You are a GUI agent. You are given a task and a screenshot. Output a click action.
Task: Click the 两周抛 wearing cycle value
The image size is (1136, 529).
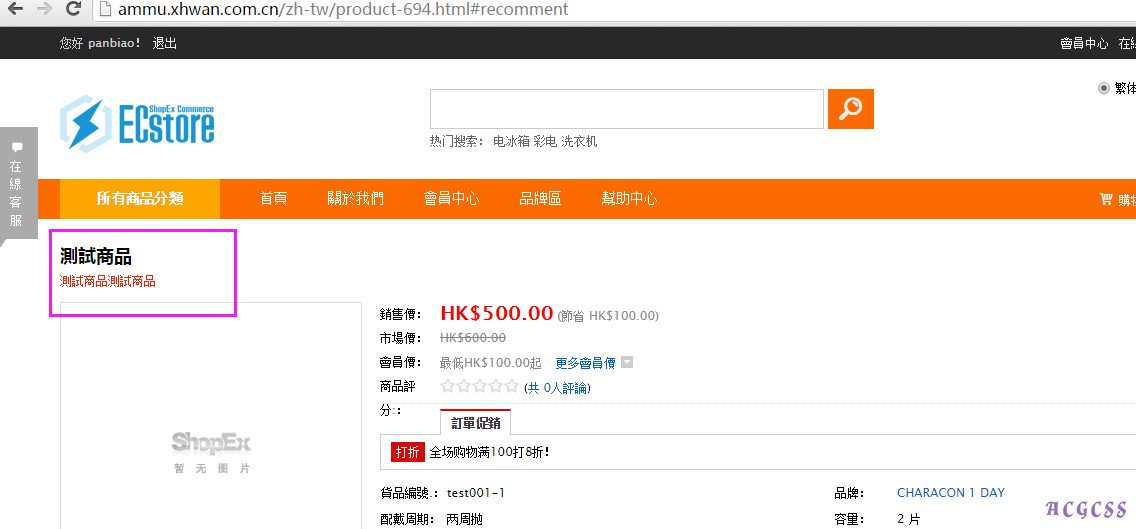pyautogui.click(x=464, y=519)
